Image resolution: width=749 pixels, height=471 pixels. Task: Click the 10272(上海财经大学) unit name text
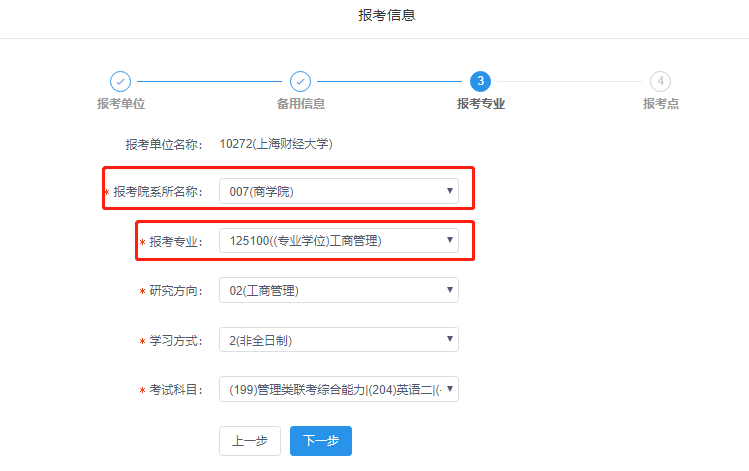(276, 144)
